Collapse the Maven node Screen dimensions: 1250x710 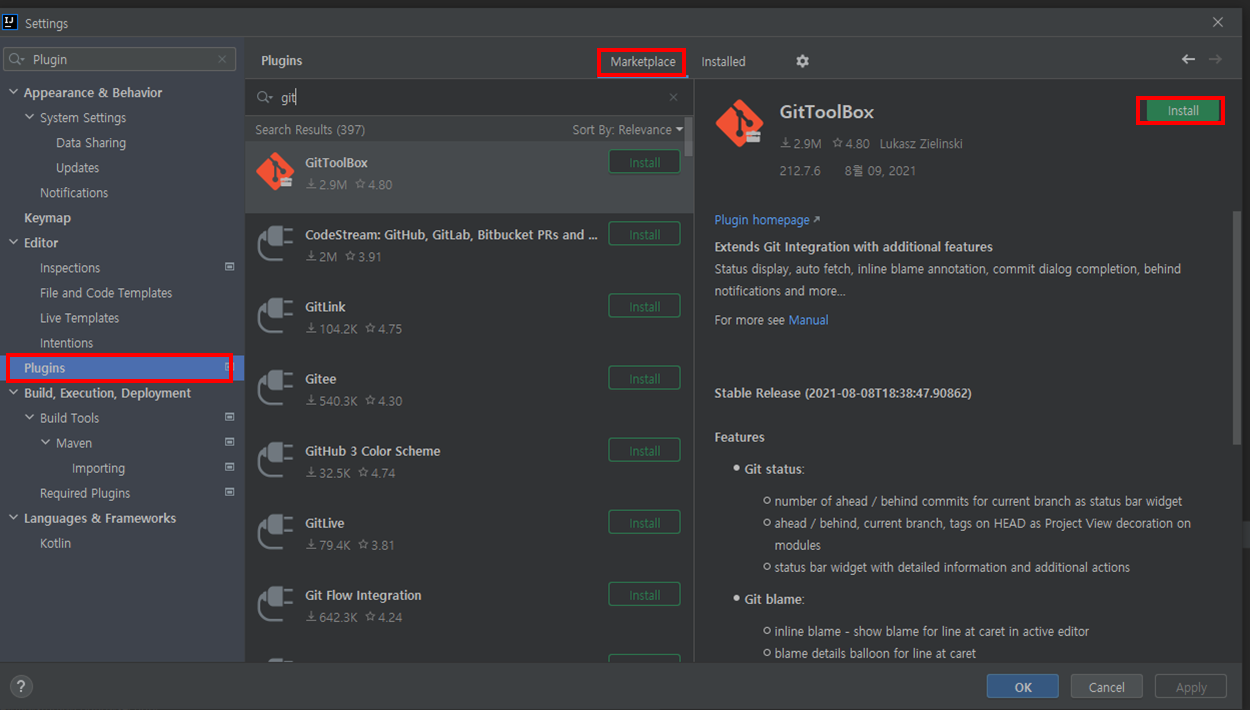point(45,443)
